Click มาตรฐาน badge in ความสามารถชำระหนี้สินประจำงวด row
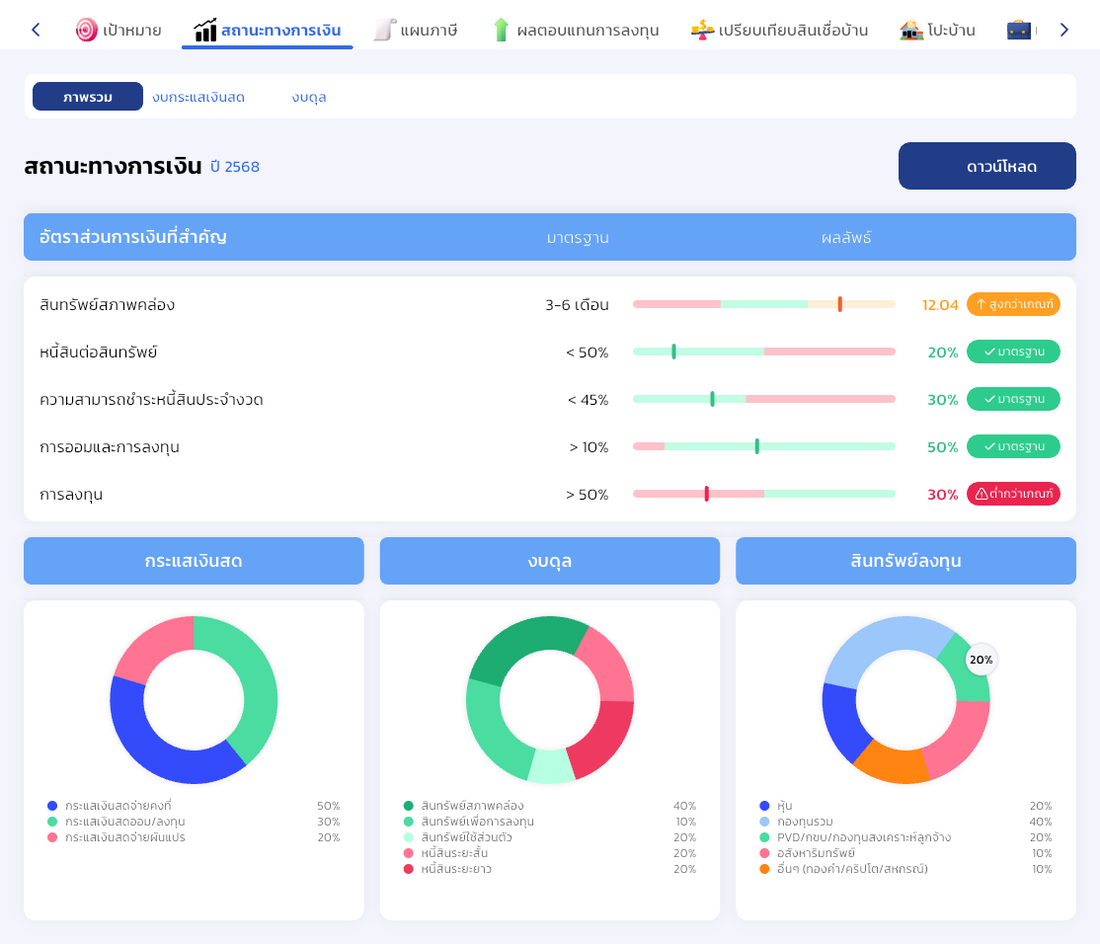 coord(1013,399)
